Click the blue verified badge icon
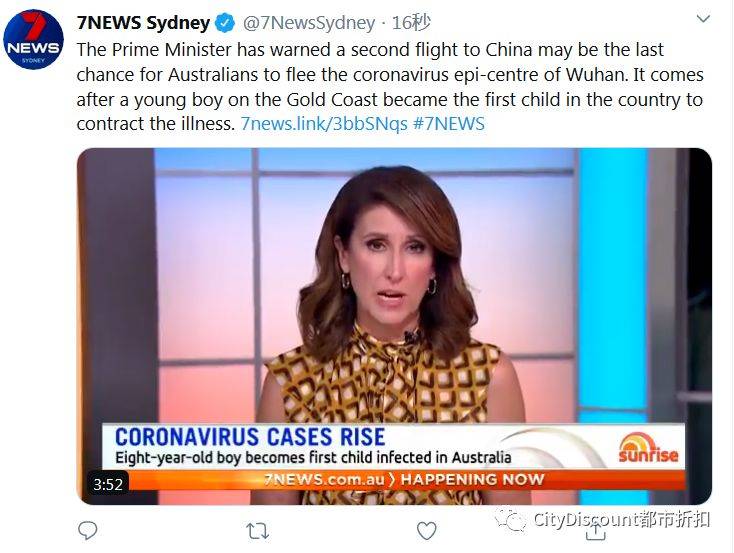This screenshot has width=734, height=553. click(225, 23)
